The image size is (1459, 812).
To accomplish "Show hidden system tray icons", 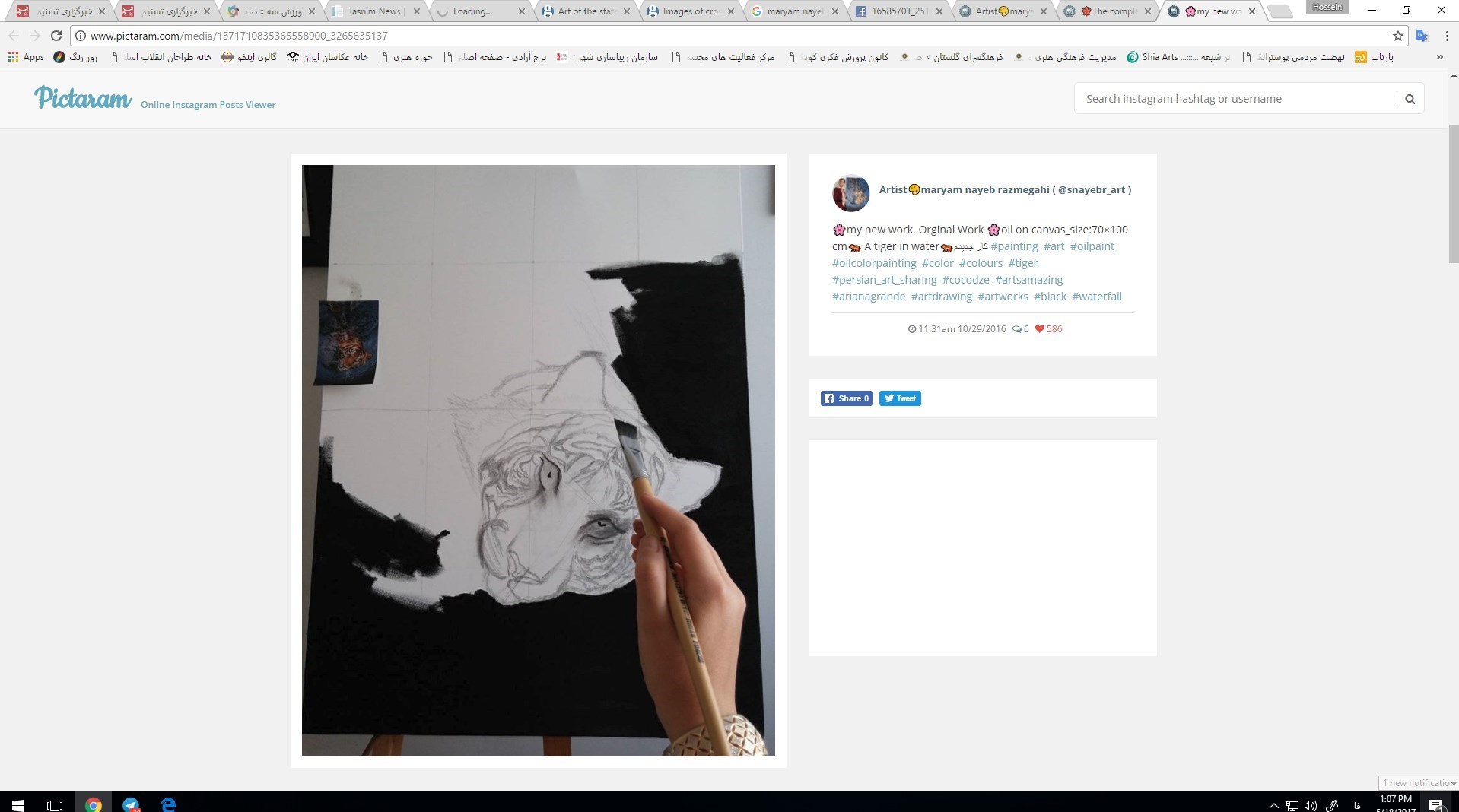I will tap(1273, 805).
